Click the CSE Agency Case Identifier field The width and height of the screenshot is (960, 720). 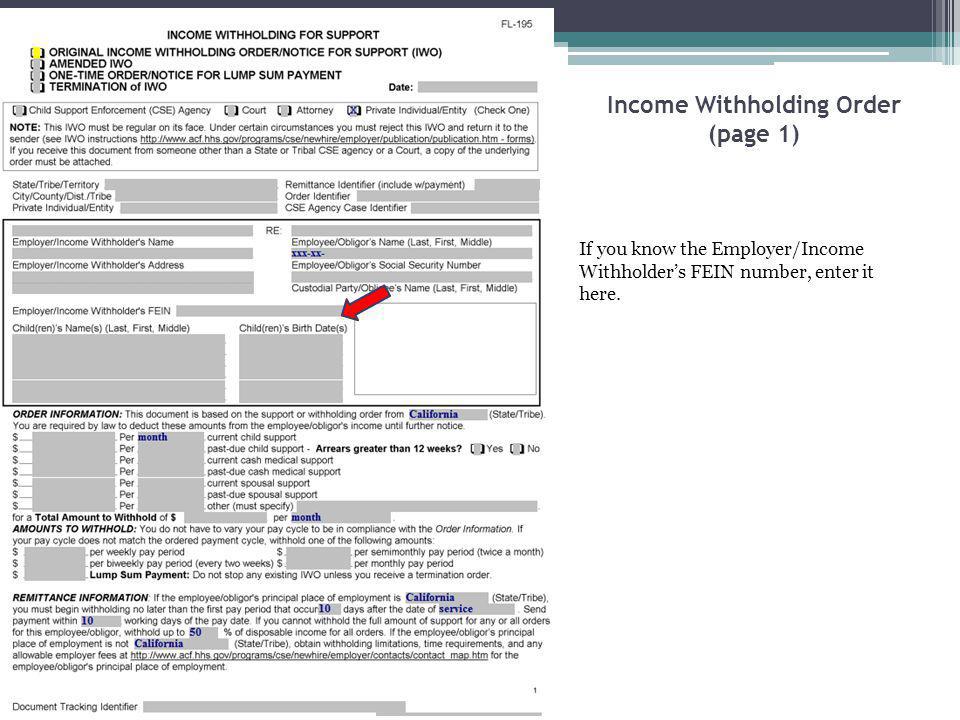tap(475, 208)
